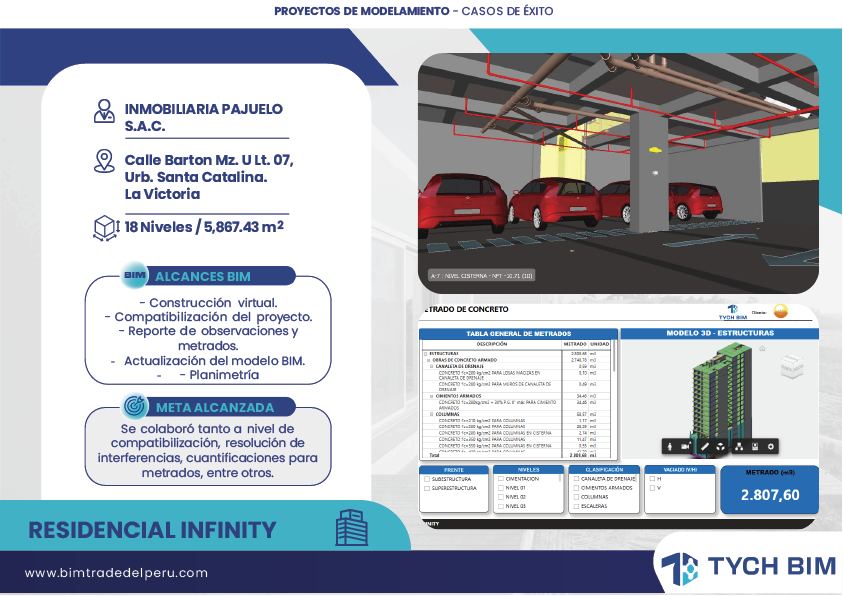Open the properties panel icon in viewer toolbar
Screen dimensions: 843x596
pyautogui.click(x=754, y=446)
